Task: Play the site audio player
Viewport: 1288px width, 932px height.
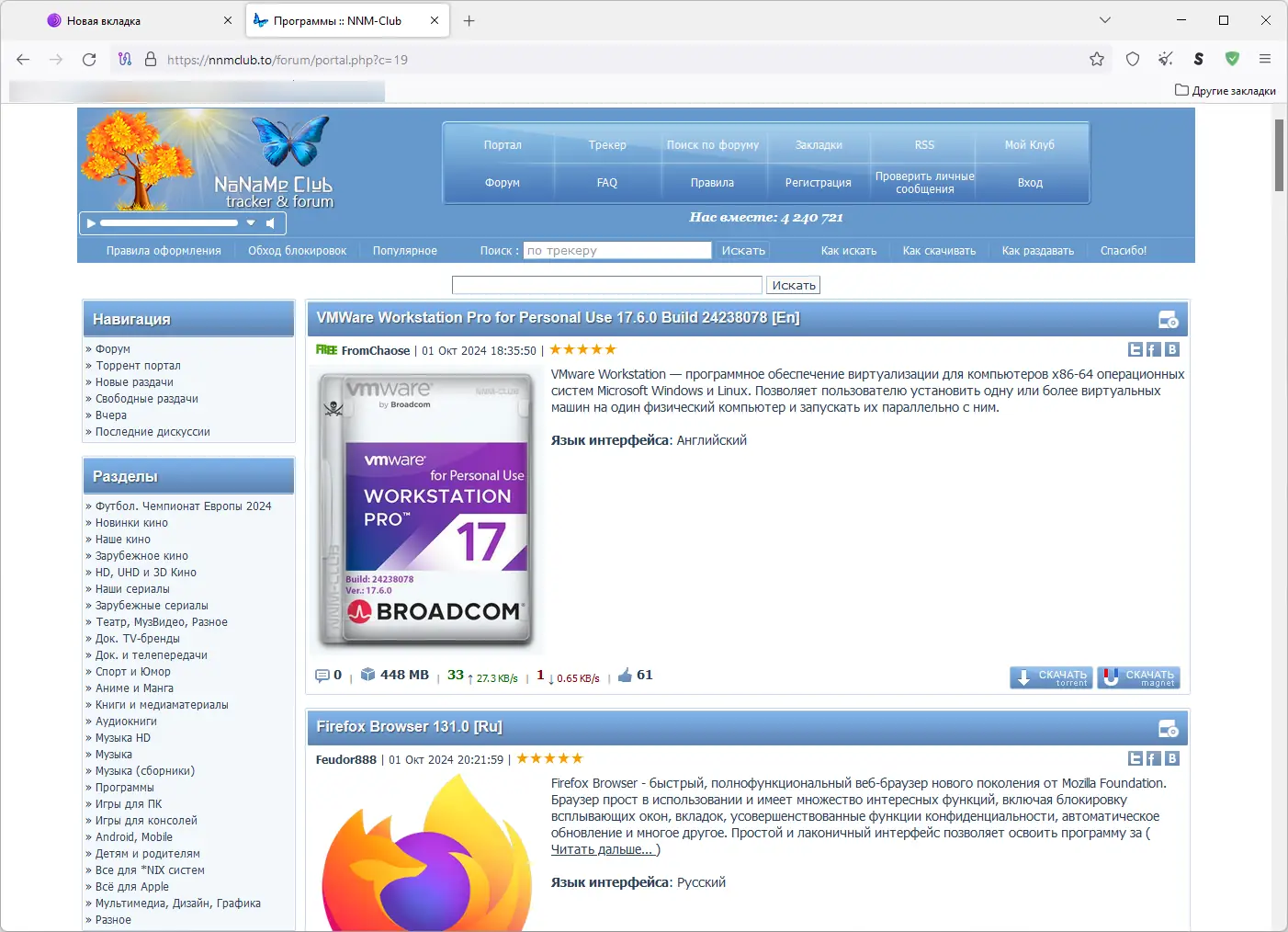Action: pyautogui.click(x=90, y=223)
